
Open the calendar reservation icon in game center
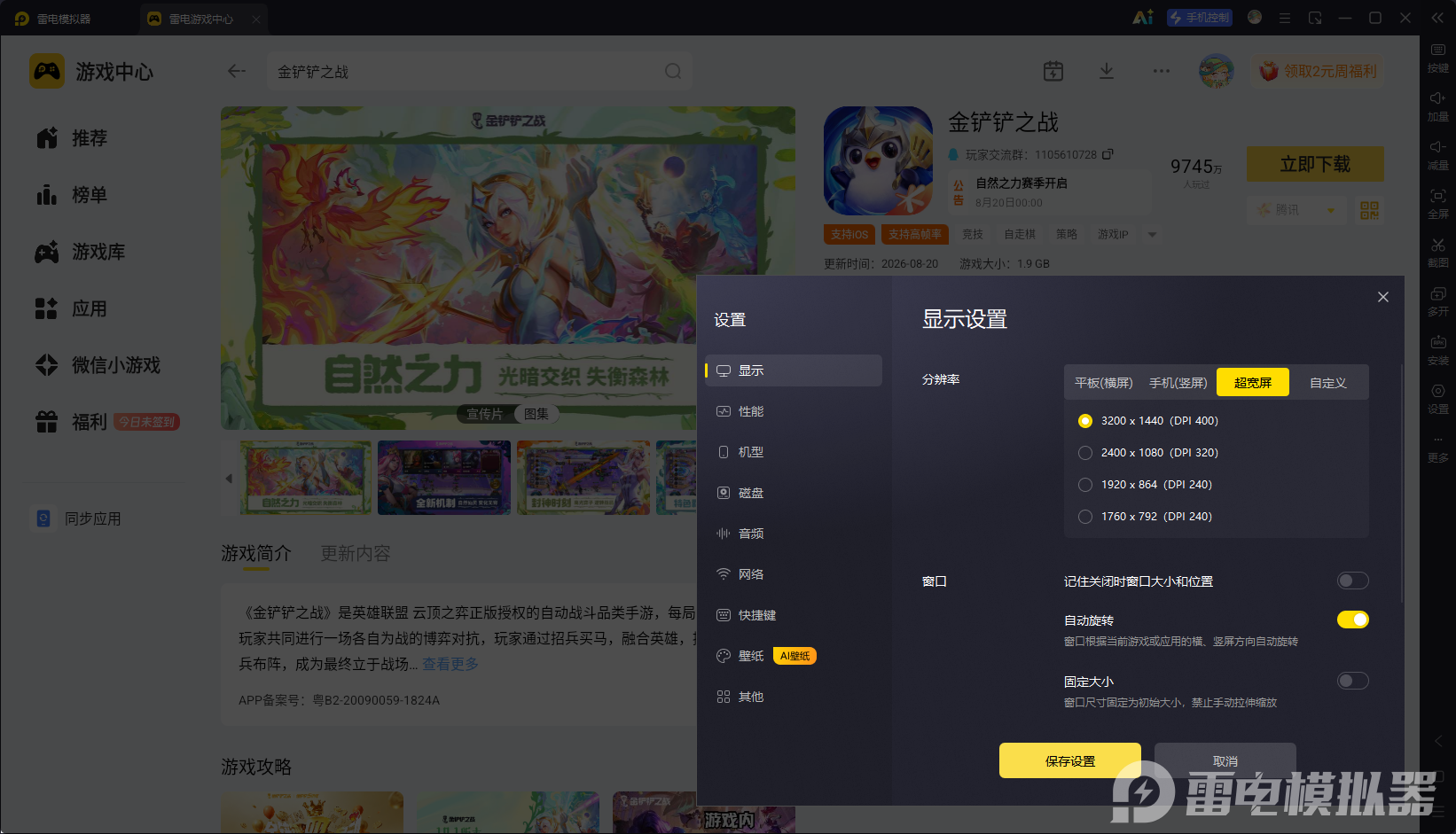[x=1053, y=71]
